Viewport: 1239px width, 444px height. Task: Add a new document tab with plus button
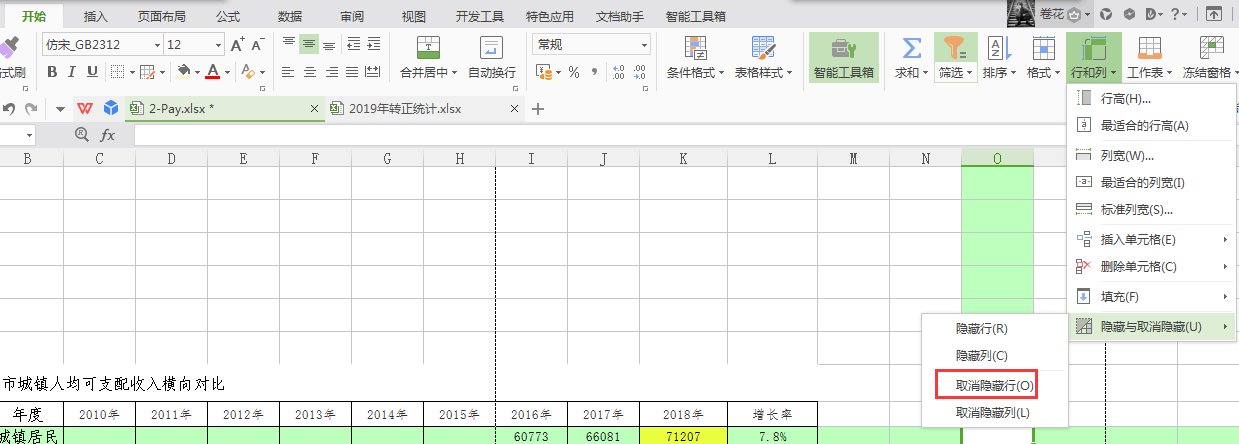[x=537, y=109]
